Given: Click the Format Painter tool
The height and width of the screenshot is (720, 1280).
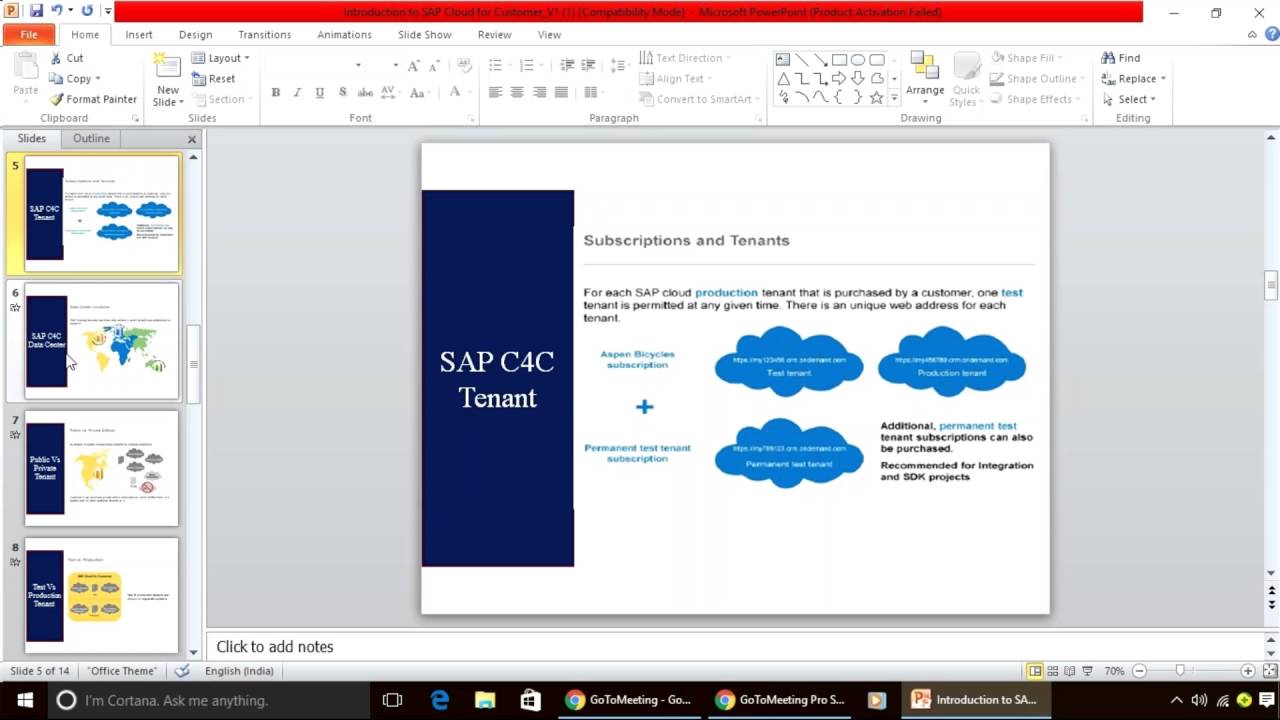Looking at the screenshot, I should [x=94, y=99].
